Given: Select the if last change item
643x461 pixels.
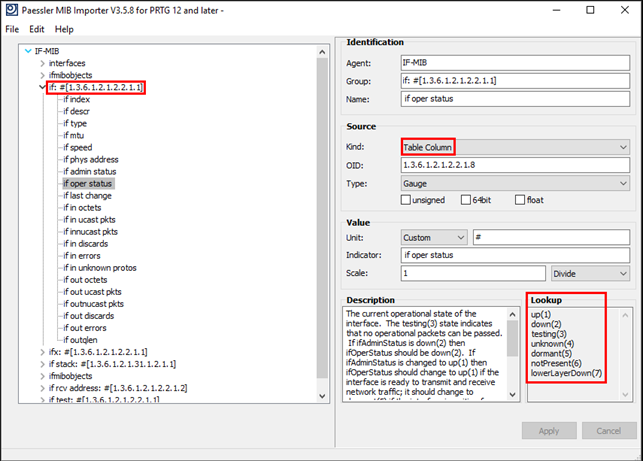Looking at the screenshot, I should (87, 196).
